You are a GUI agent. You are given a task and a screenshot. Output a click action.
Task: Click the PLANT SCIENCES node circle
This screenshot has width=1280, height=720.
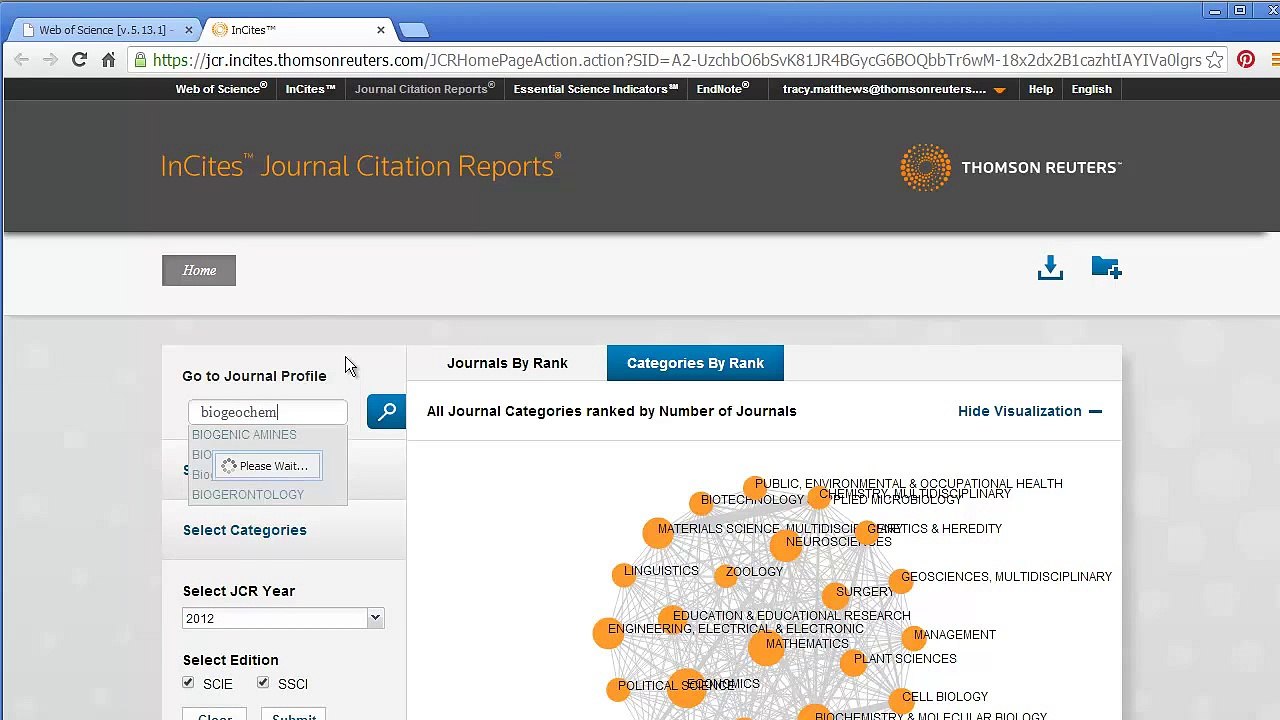pyautogui.click(x=853, y=661)
